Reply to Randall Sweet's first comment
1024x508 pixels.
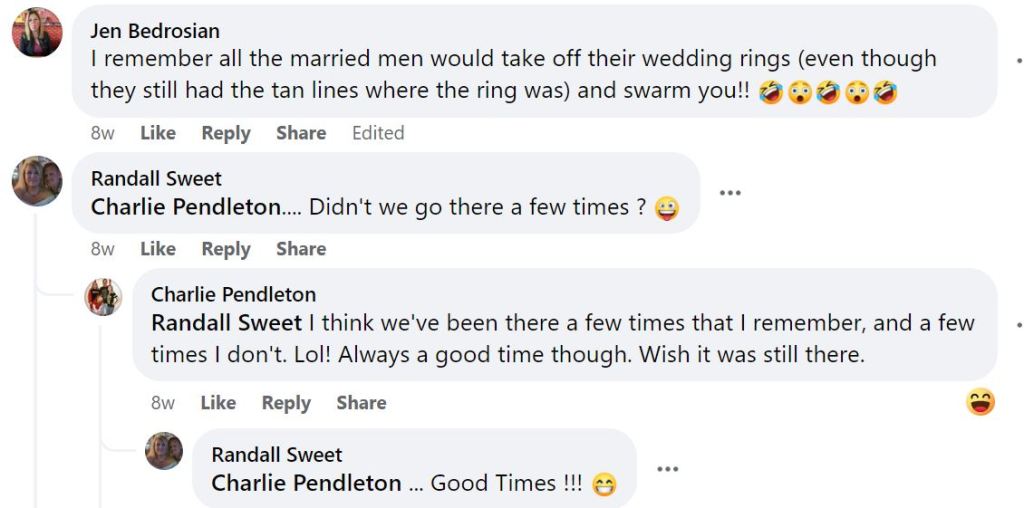(226, 249)
